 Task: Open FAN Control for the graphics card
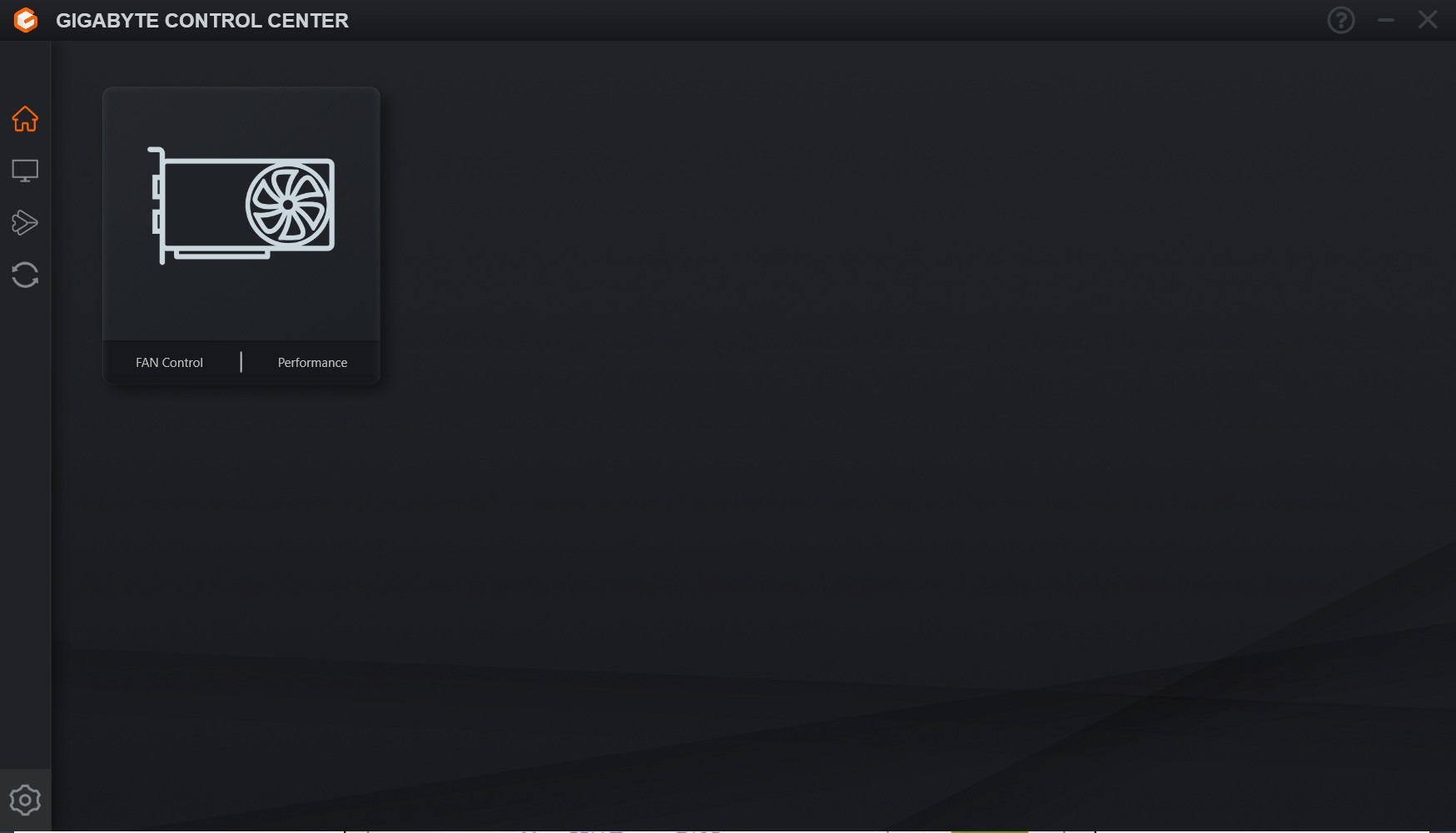click(169, 363)
